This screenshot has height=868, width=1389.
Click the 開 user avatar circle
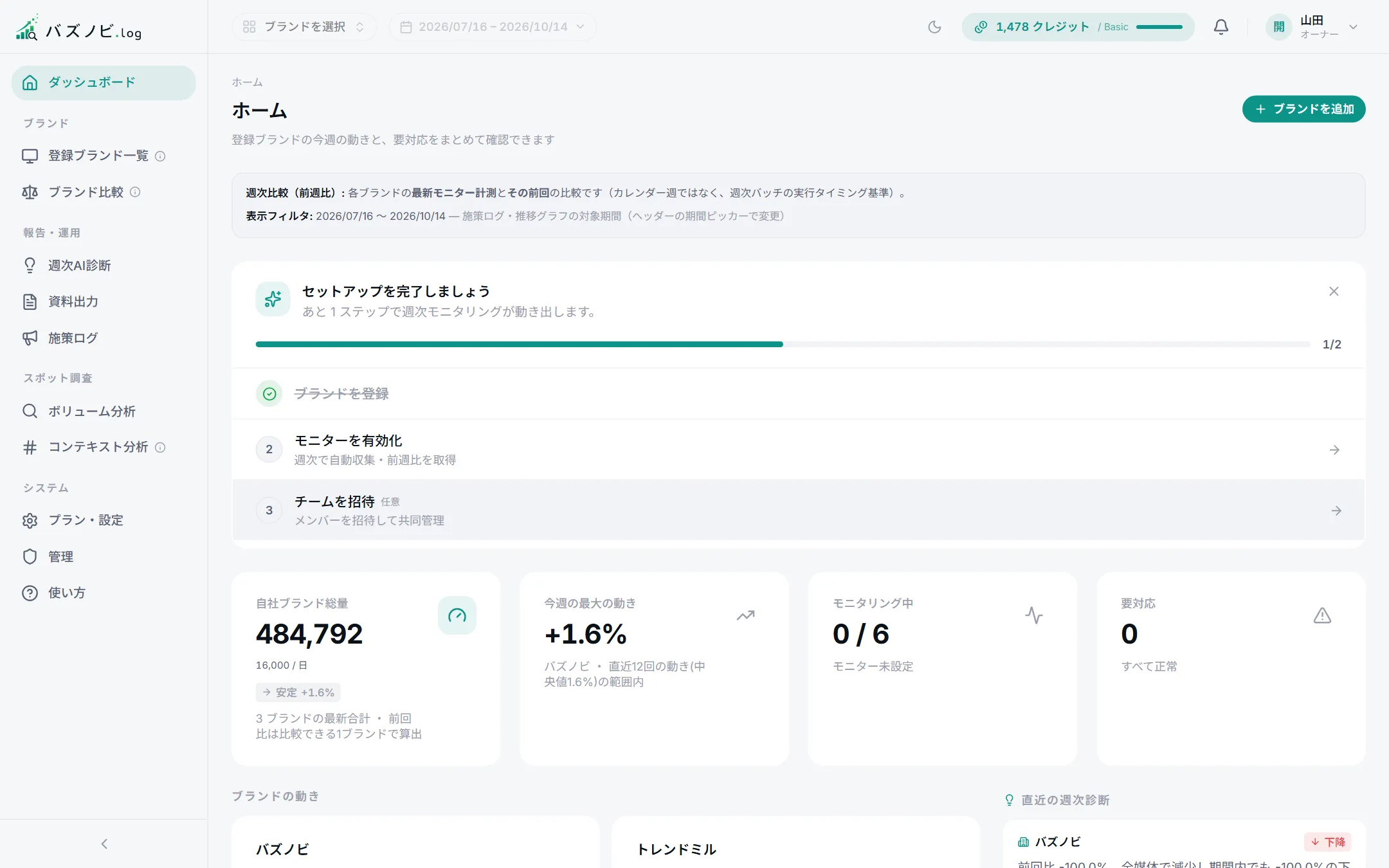pyautogui.click(x=1278, y=27)
